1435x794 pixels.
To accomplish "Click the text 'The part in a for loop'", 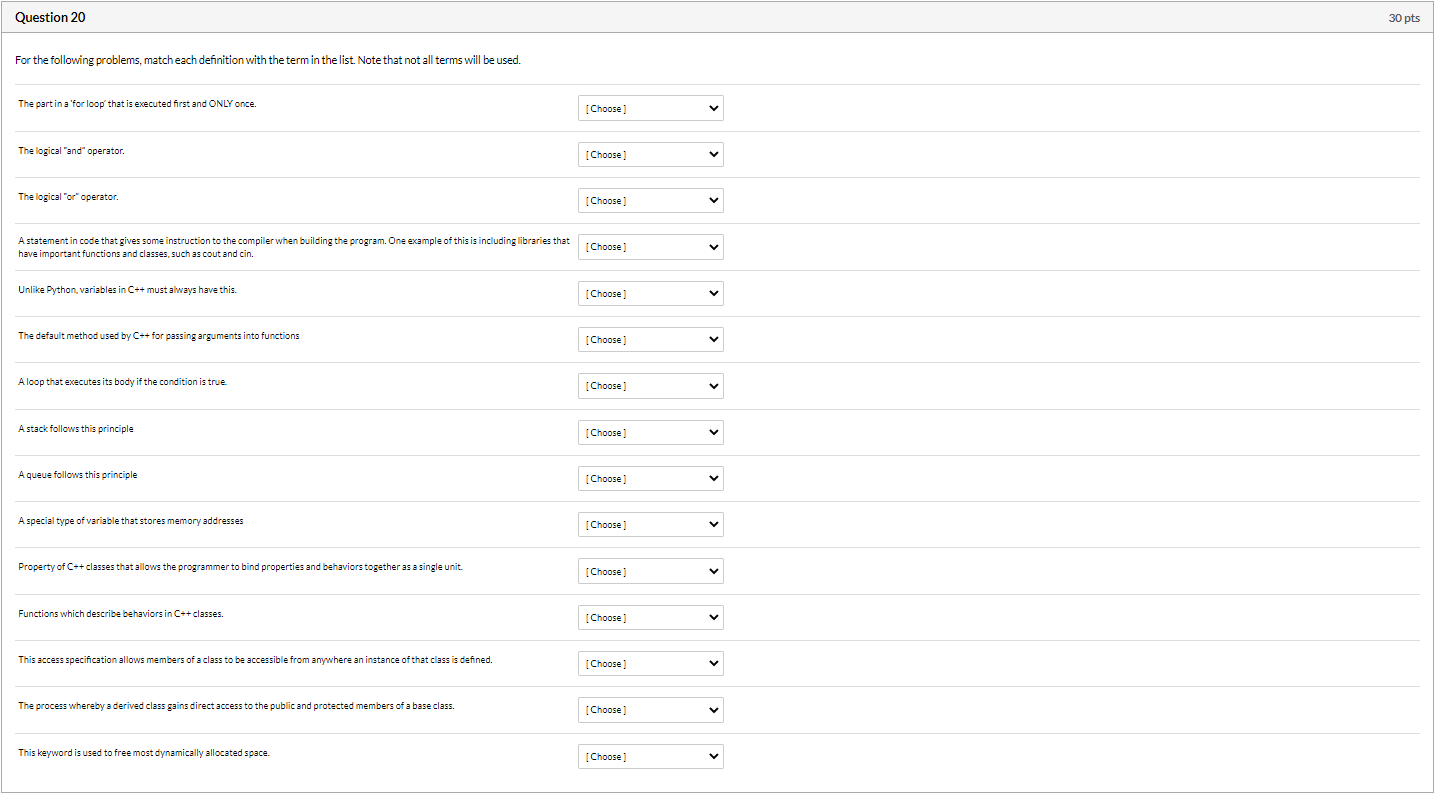I will [137, 104].
